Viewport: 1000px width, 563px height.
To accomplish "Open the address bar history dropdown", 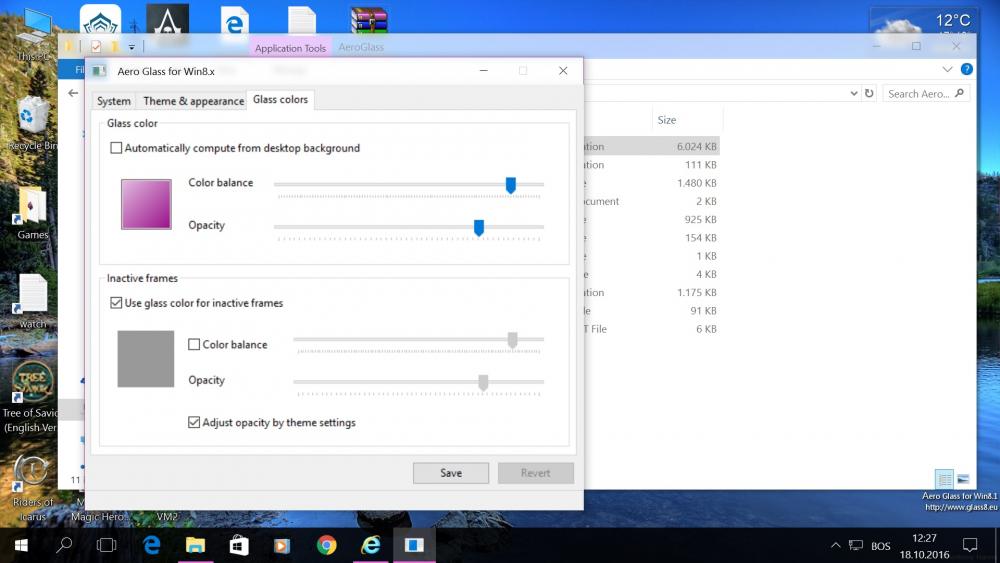I will 853,94.
